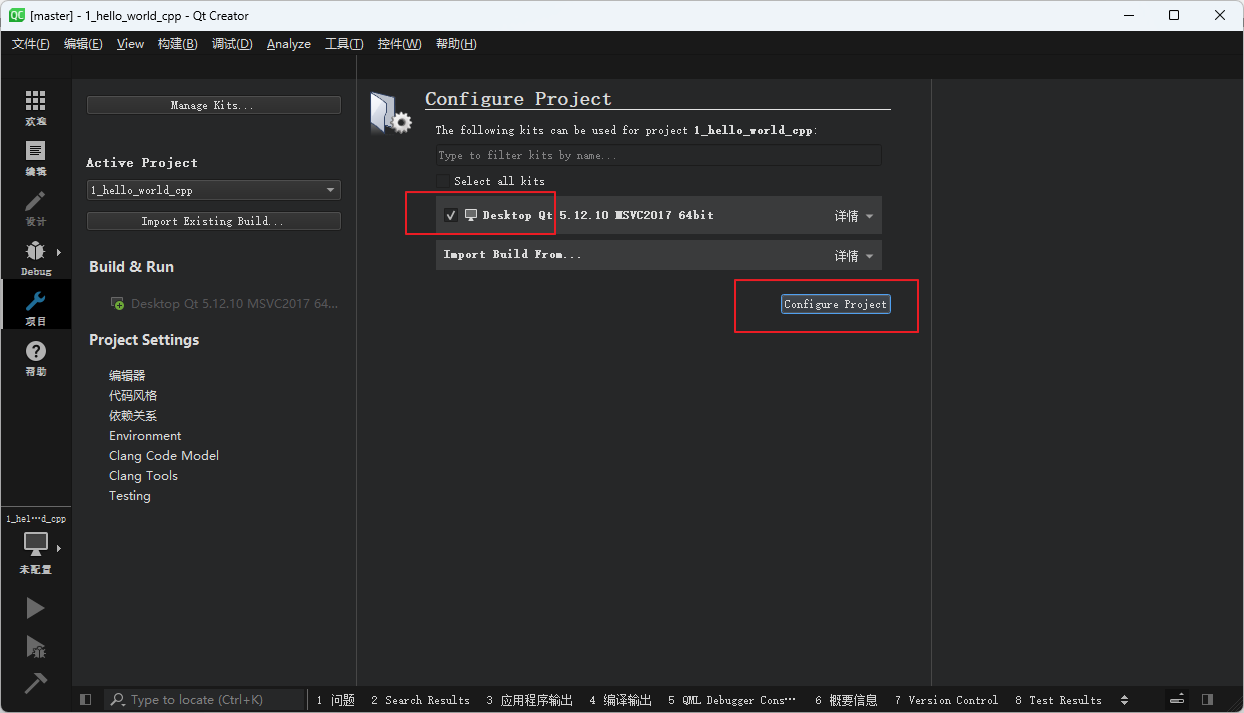Click the Configure Project button
The height and width of the screenshot is (713, 1244).
(x=835, y=303)
